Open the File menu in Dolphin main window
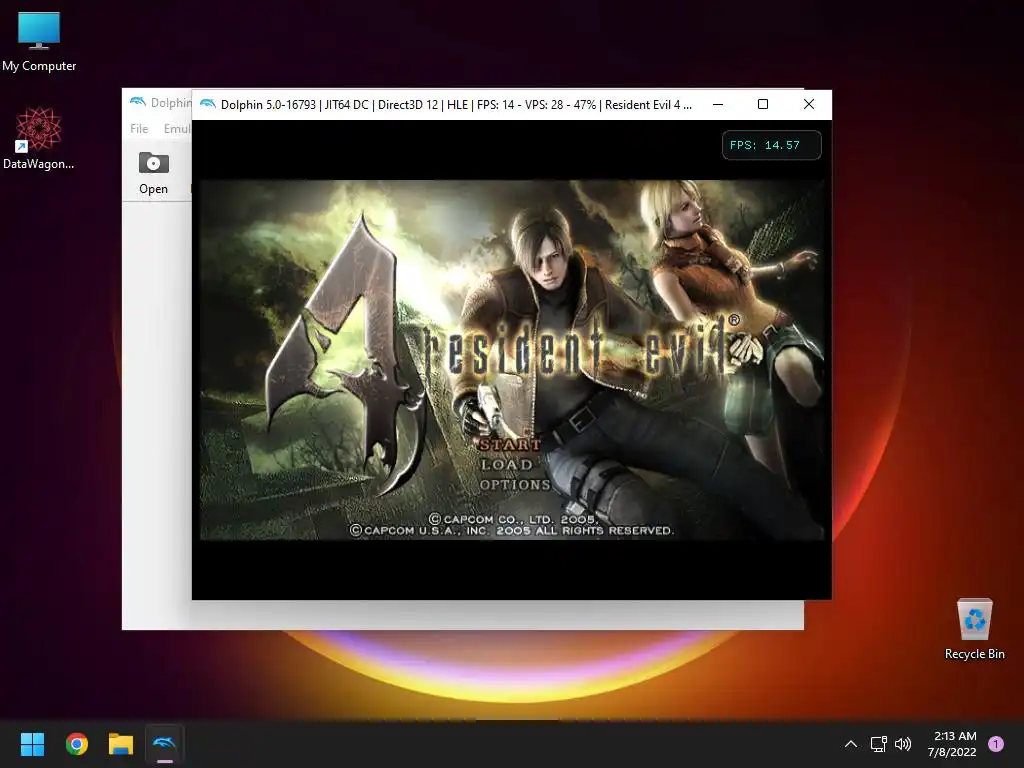1024x768 pixels. [x=139, y=129]
